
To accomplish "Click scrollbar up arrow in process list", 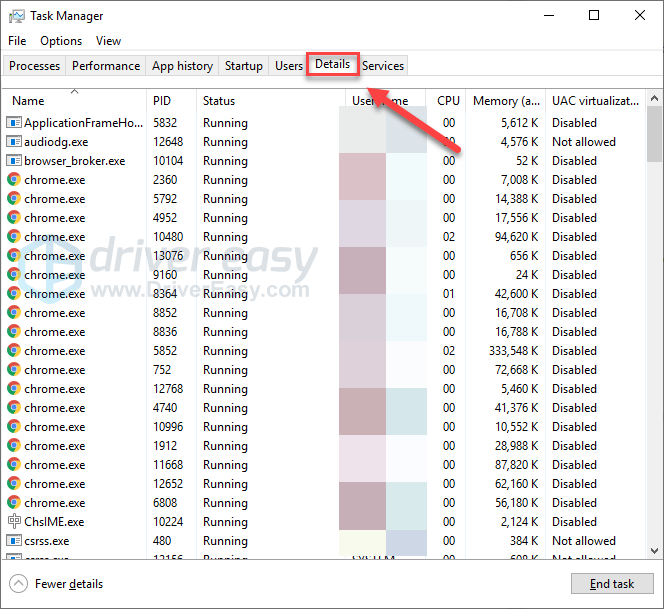I will 654,99.
